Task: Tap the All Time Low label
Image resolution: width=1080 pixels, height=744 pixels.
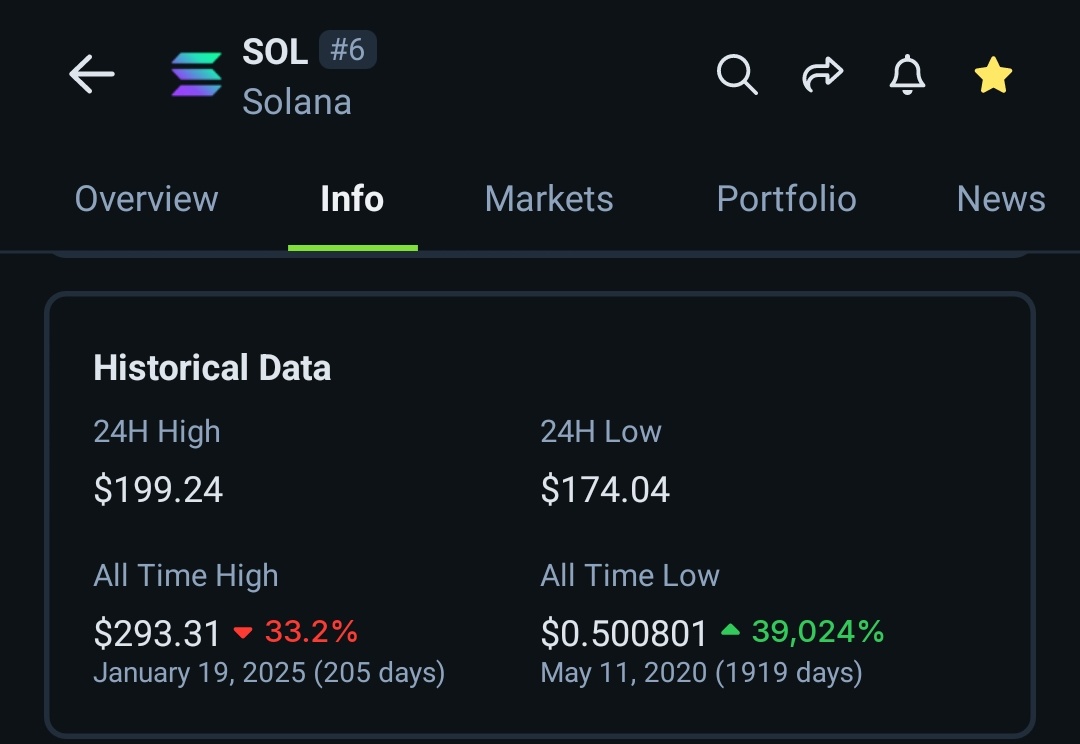Action: point(630,575)
